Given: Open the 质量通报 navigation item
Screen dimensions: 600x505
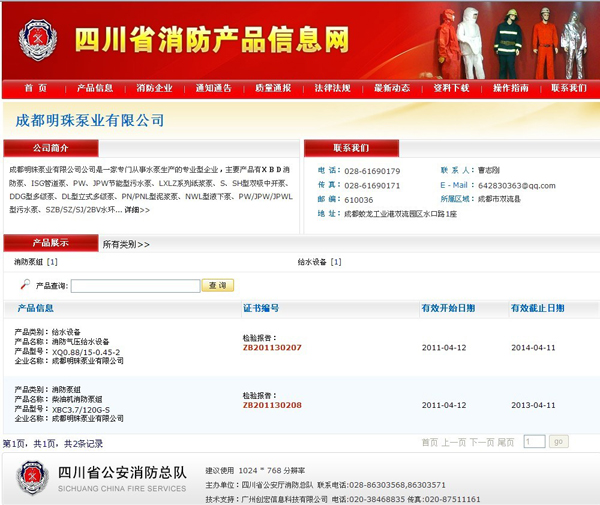Looking at the screenshot, I should (273, 88).
